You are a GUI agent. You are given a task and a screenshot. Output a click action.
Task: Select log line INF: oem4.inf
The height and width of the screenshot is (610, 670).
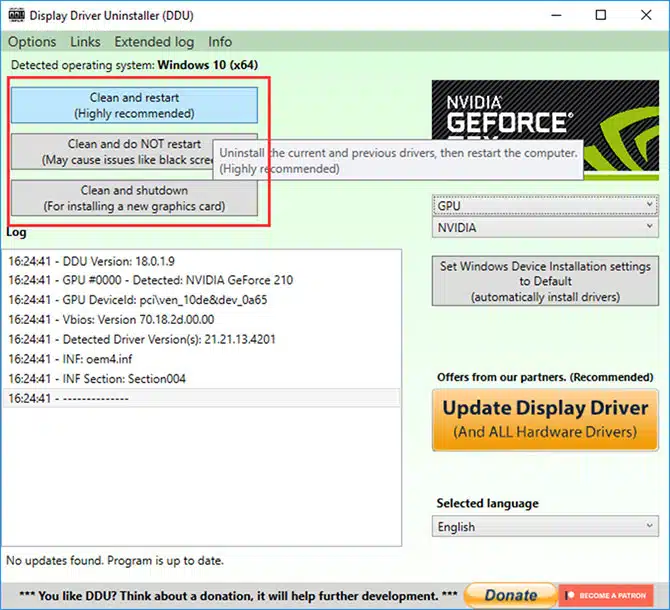click(x=202, y=359)
